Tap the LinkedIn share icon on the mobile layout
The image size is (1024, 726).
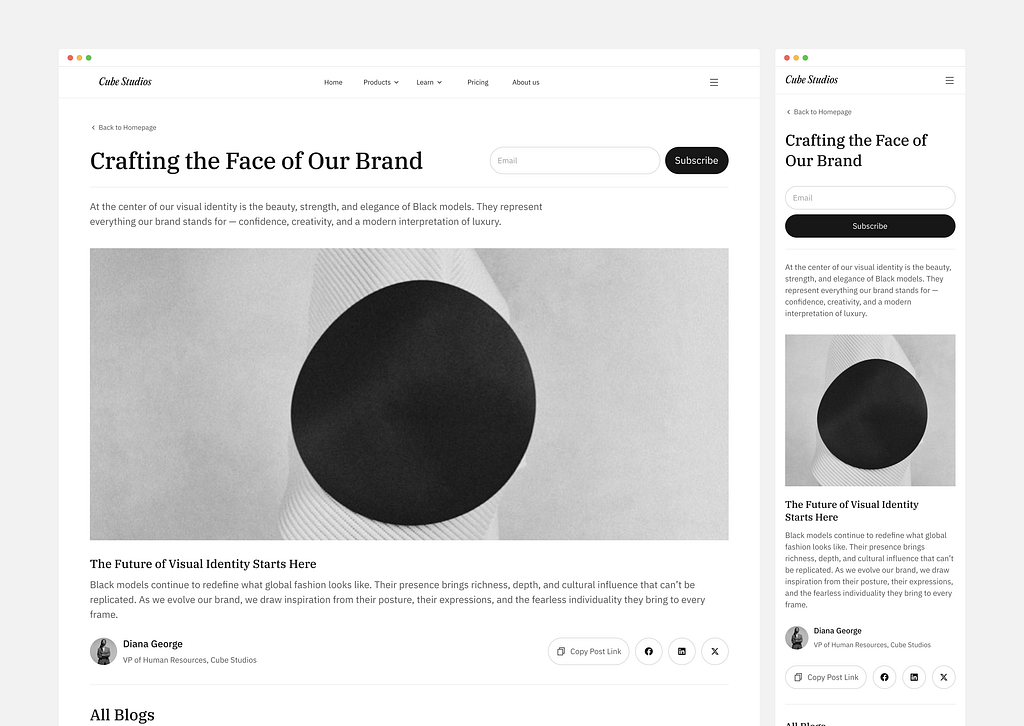pos(913,677)
